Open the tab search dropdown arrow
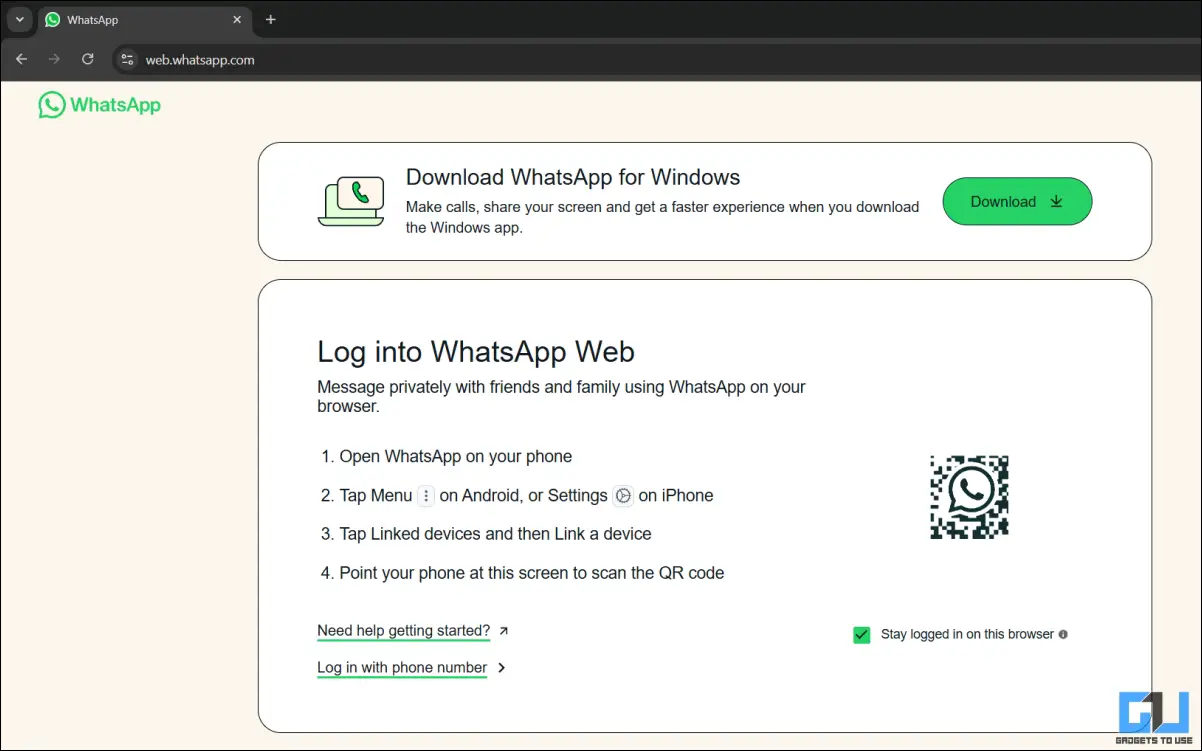1202x751 pixels. pyautogui.click(x=19, y=20)
